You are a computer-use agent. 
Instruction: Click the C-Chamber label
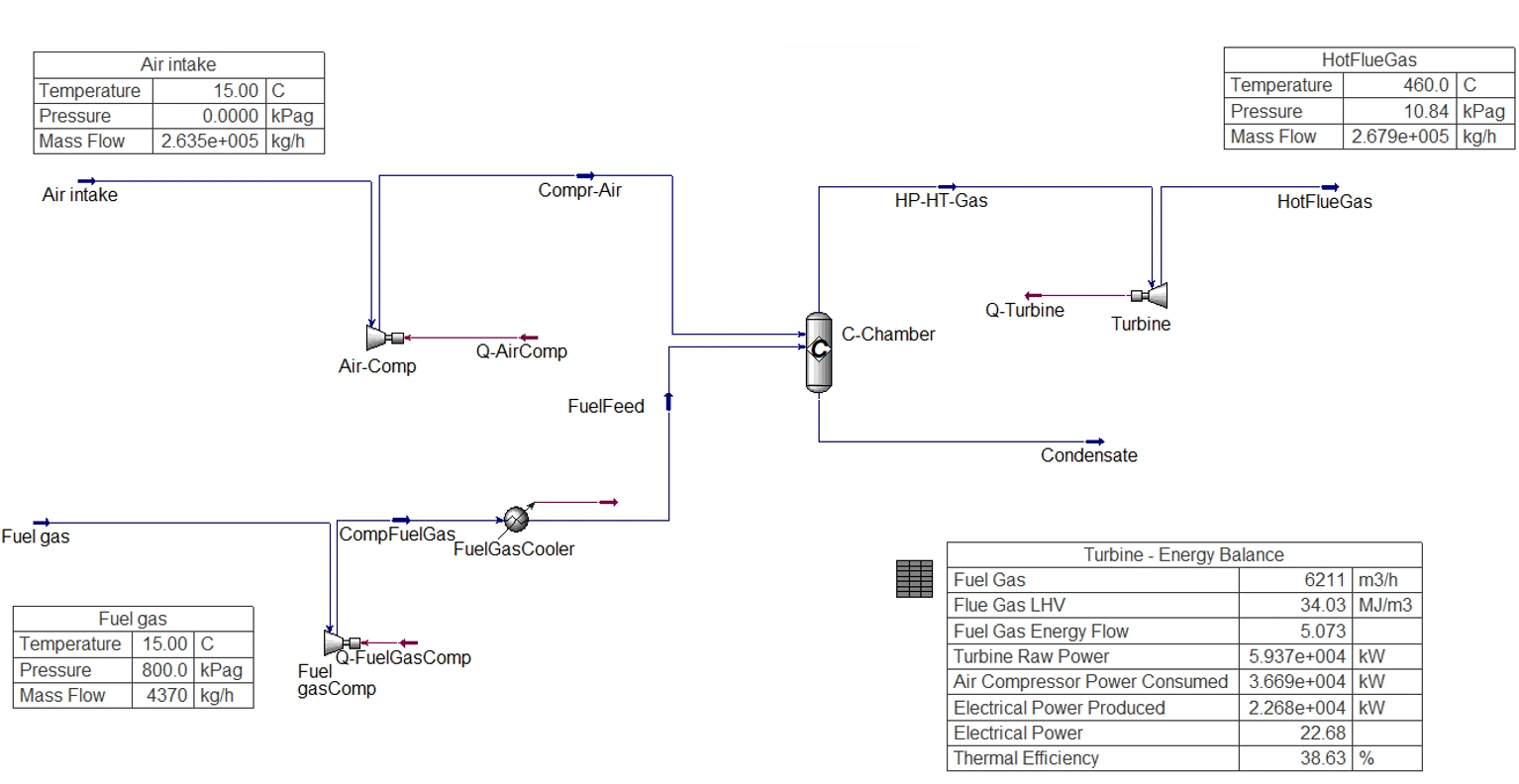pos(888,335)
